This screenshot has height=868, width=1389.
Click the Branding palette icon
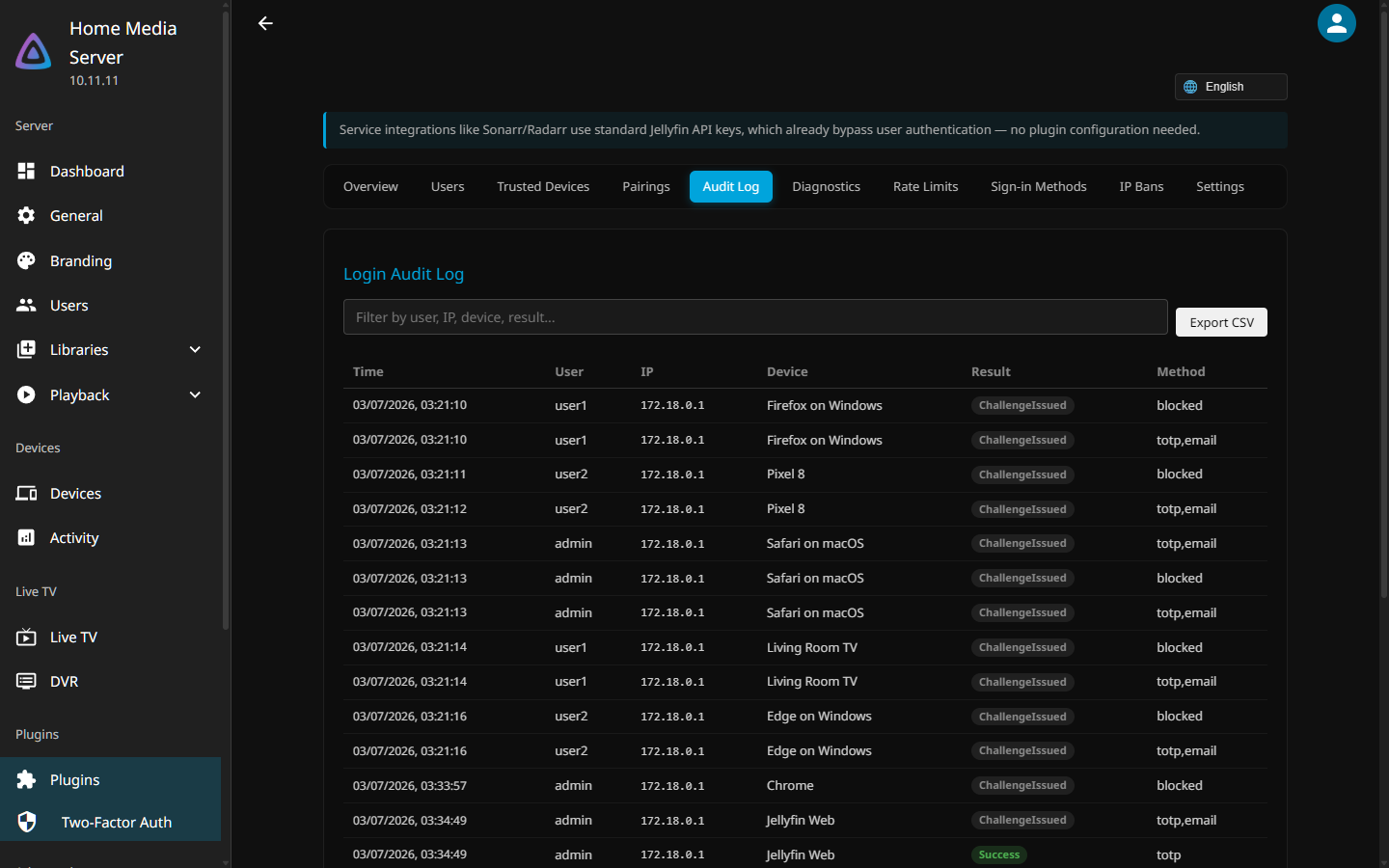pyautogui.click(x=26, y=260)
